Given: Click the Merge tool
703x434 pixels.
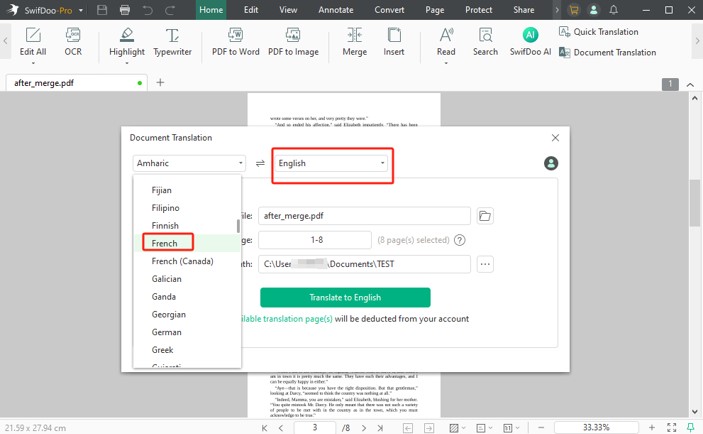Looking at the screenshot, I should [x=355, y=41].
